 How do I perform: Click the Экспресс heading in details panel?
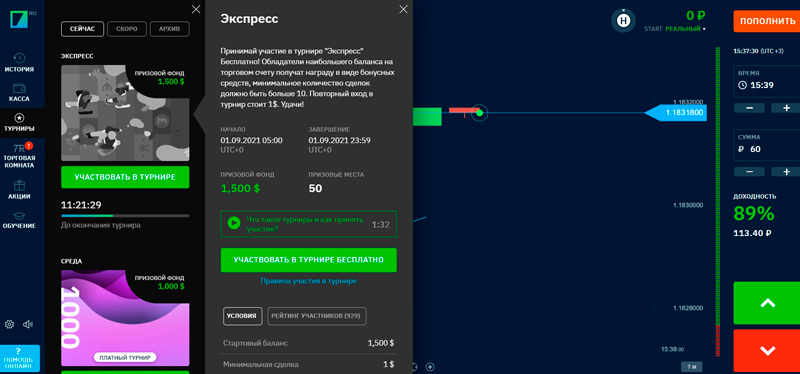249,19
